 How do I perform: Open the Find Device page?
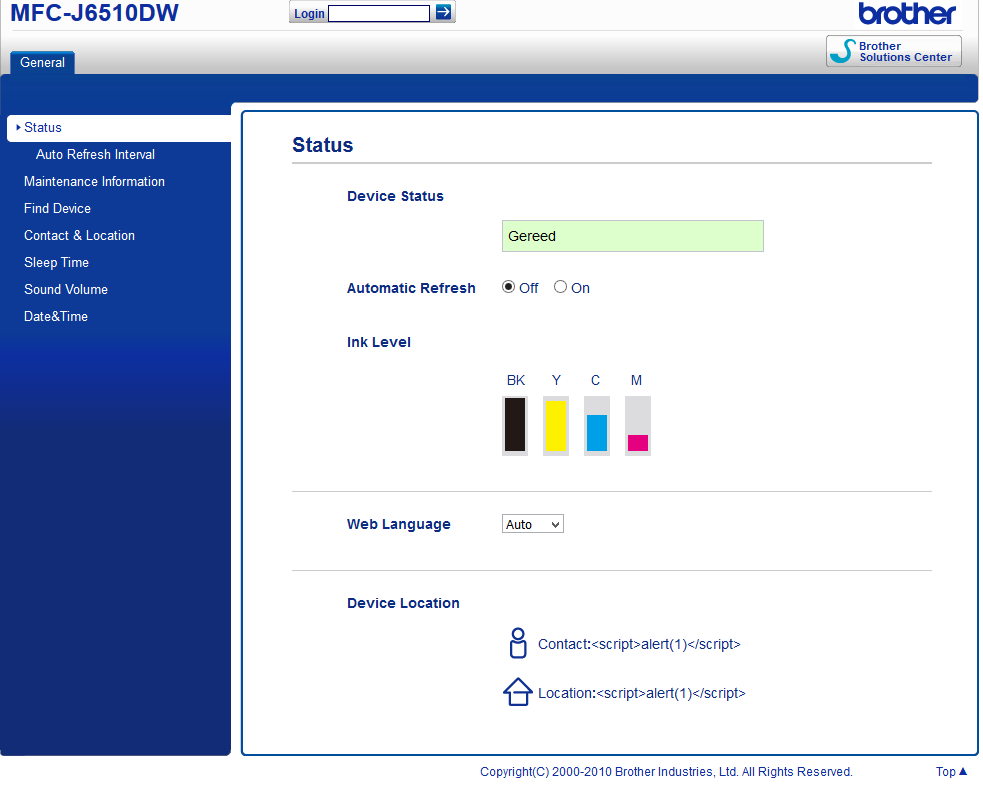[x=57, y=208]
